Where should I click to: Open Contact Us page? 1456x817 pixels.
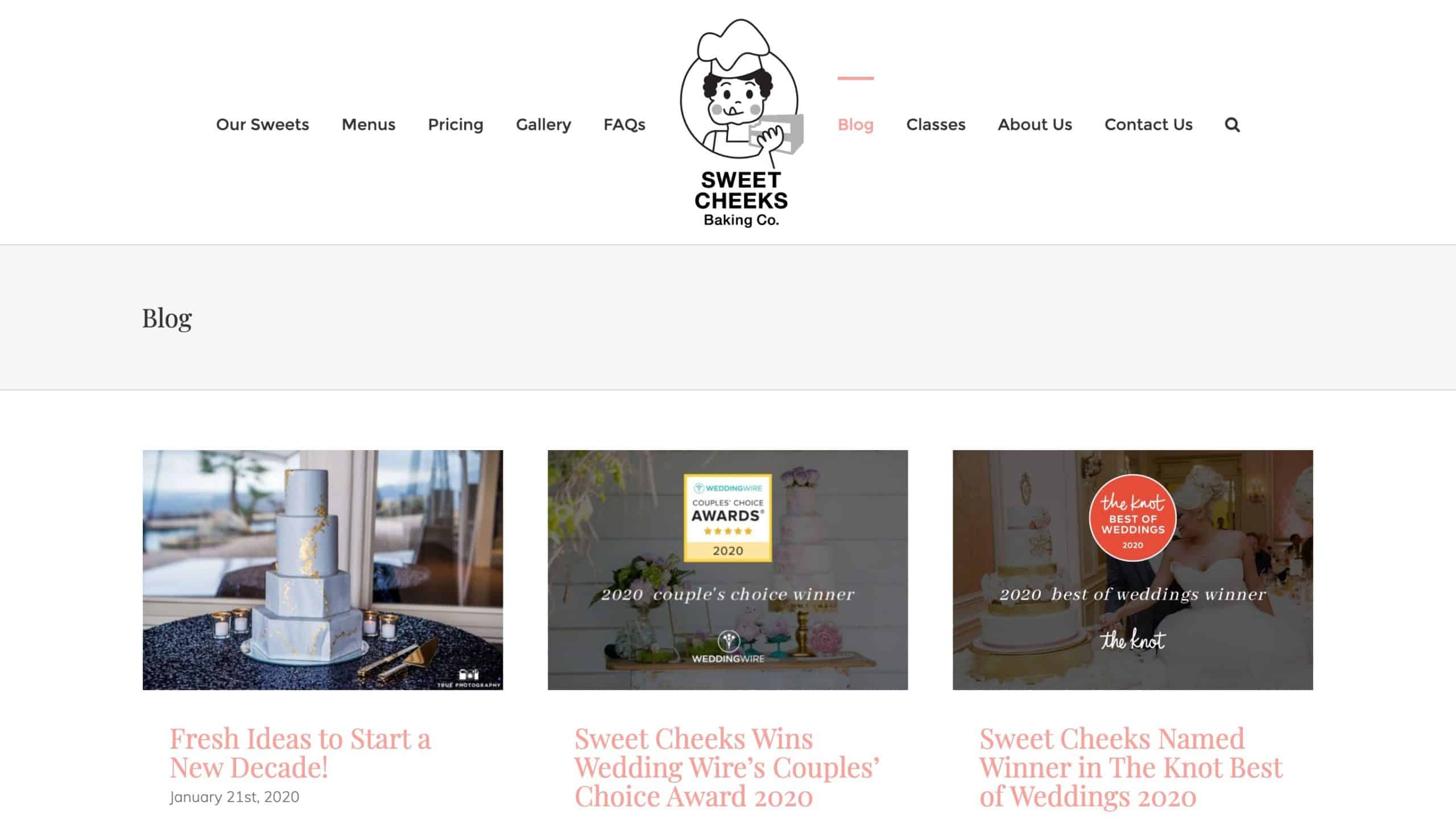pos(1148,125)
